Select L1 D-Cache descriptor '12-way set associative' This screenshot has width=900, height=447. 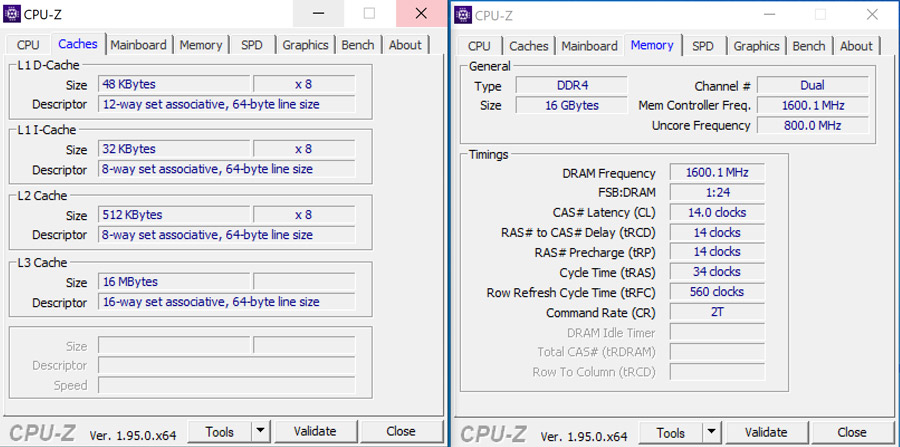click(227, 104)
